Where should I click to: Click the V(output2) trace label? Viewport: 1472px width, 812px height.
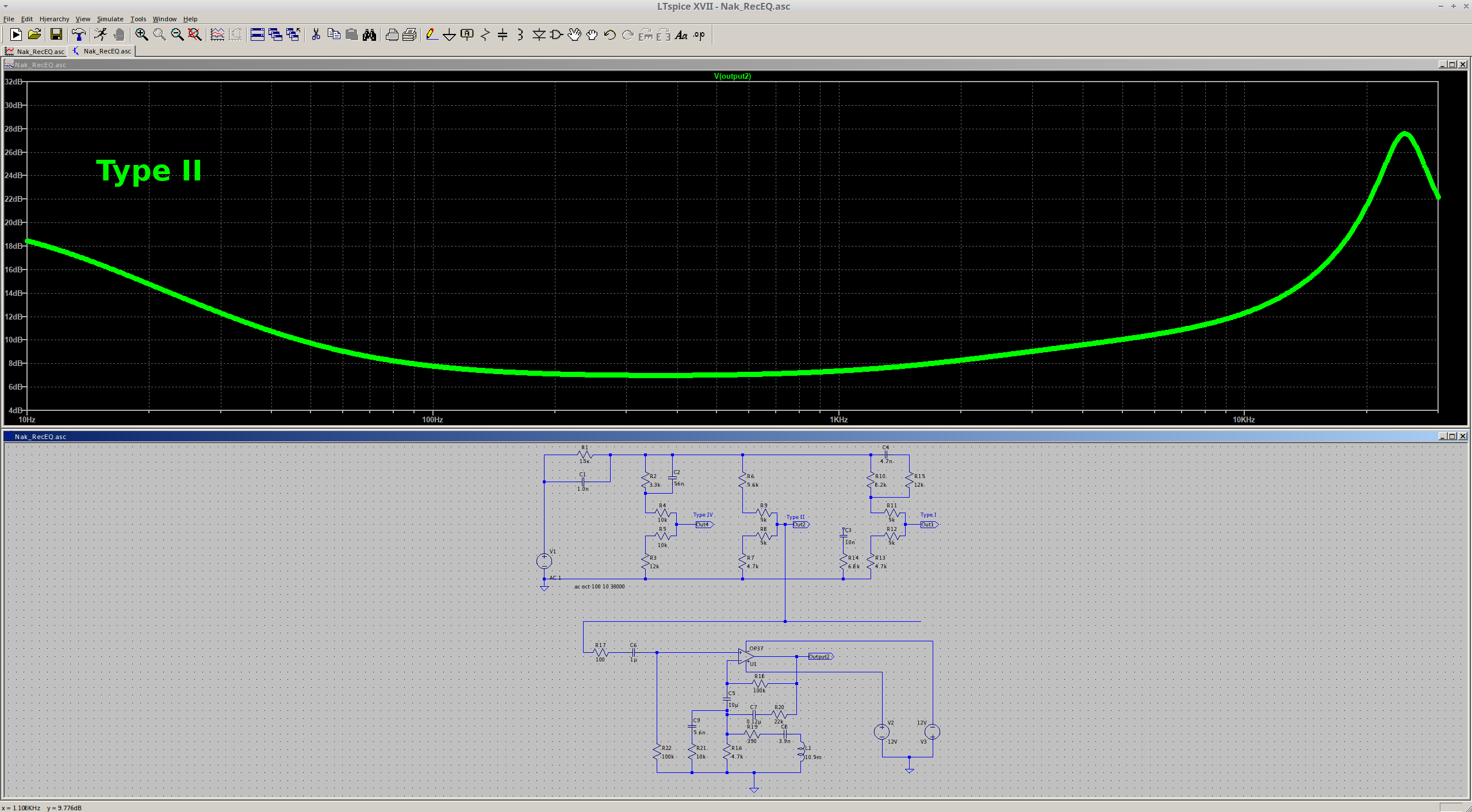click(732, 76)
